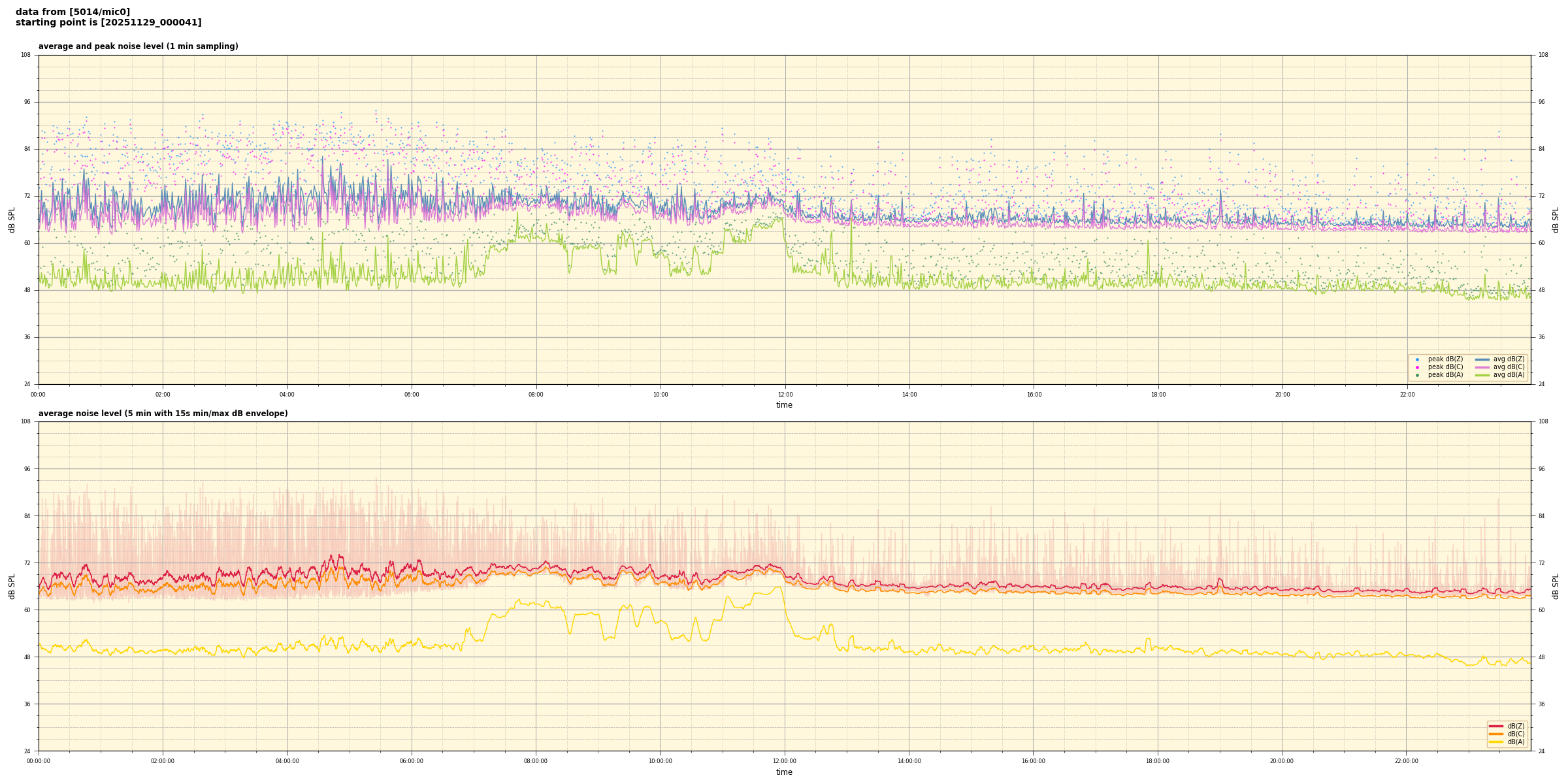The width and height of the screenshot is (1568, 784).
Task: Click the 'time' axis label under top chart
Action: point(784,405)
